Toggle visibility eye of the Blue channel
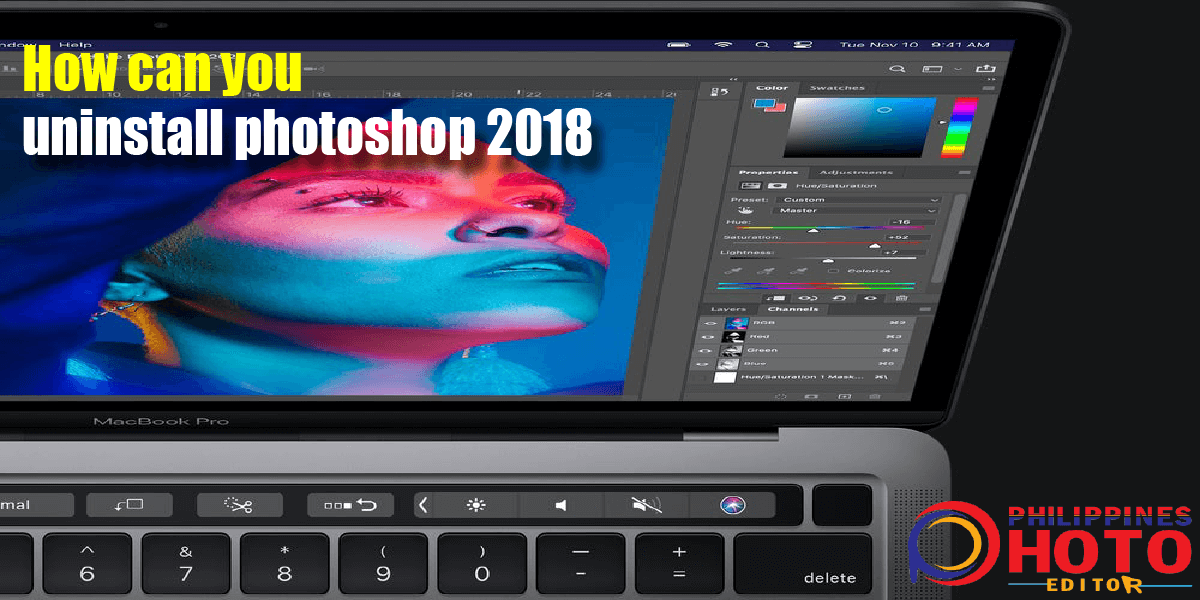The height and width of the screenshot is (600, 1200). pyautogui.click(x=701, y=365)
